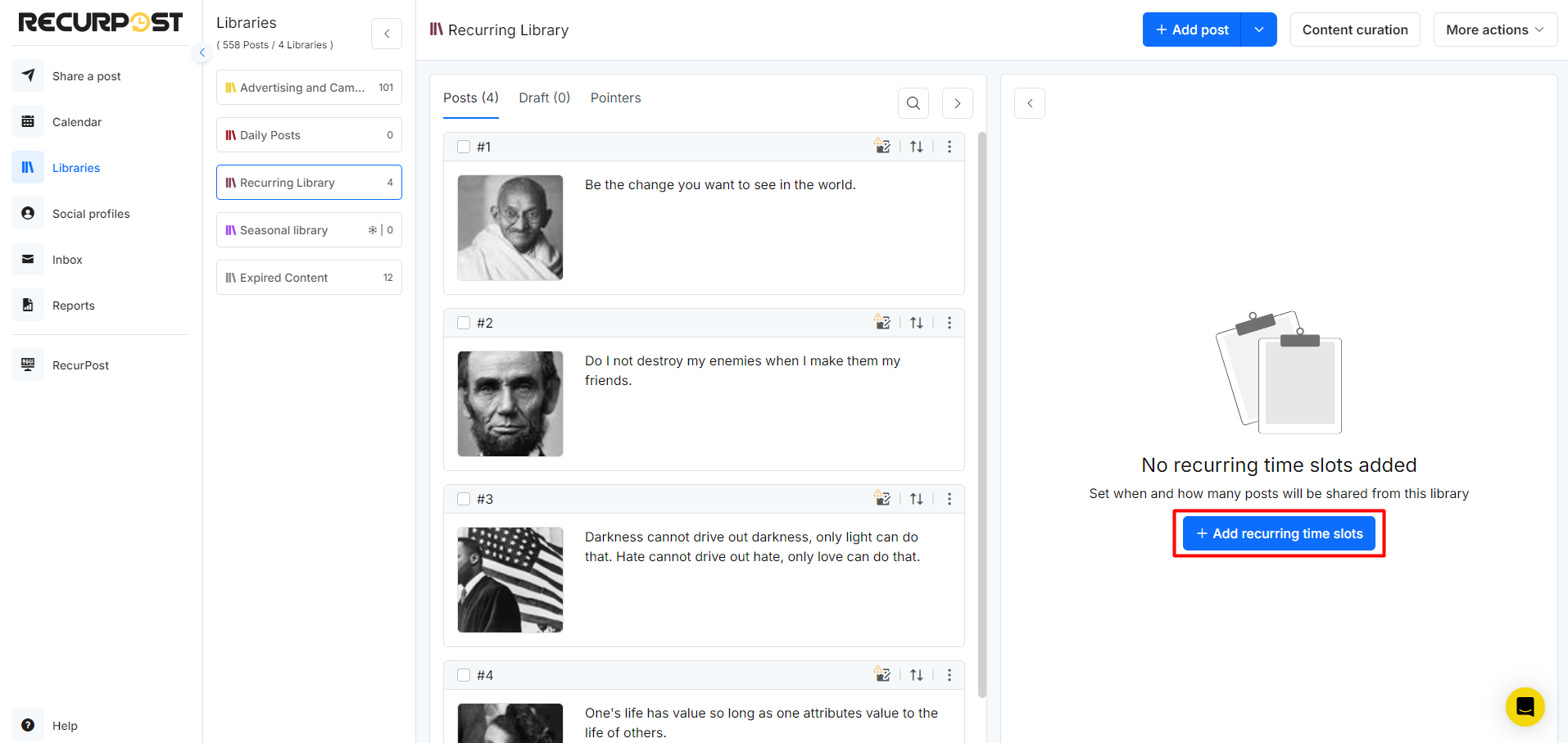1568x743 pixels.
Task: Expand posts panel with right chevron
Action: [958, 103]
